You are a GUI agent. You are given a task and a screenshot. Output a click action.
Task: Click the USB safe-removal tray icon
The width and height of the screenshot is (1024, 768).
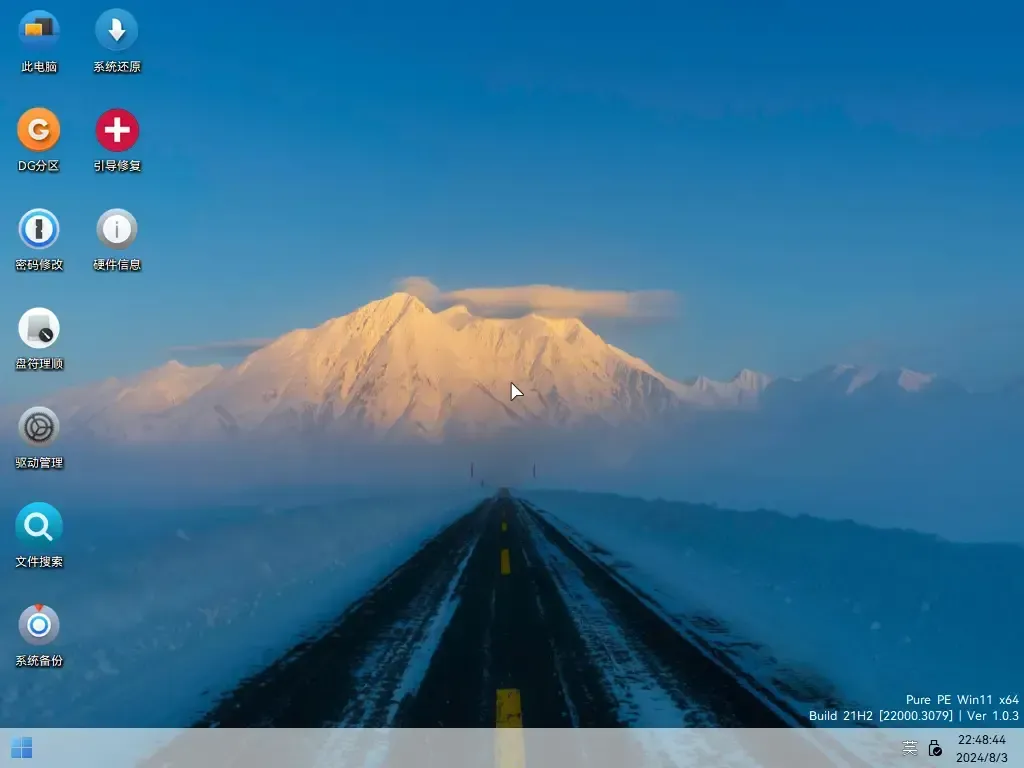coord(934,747)
